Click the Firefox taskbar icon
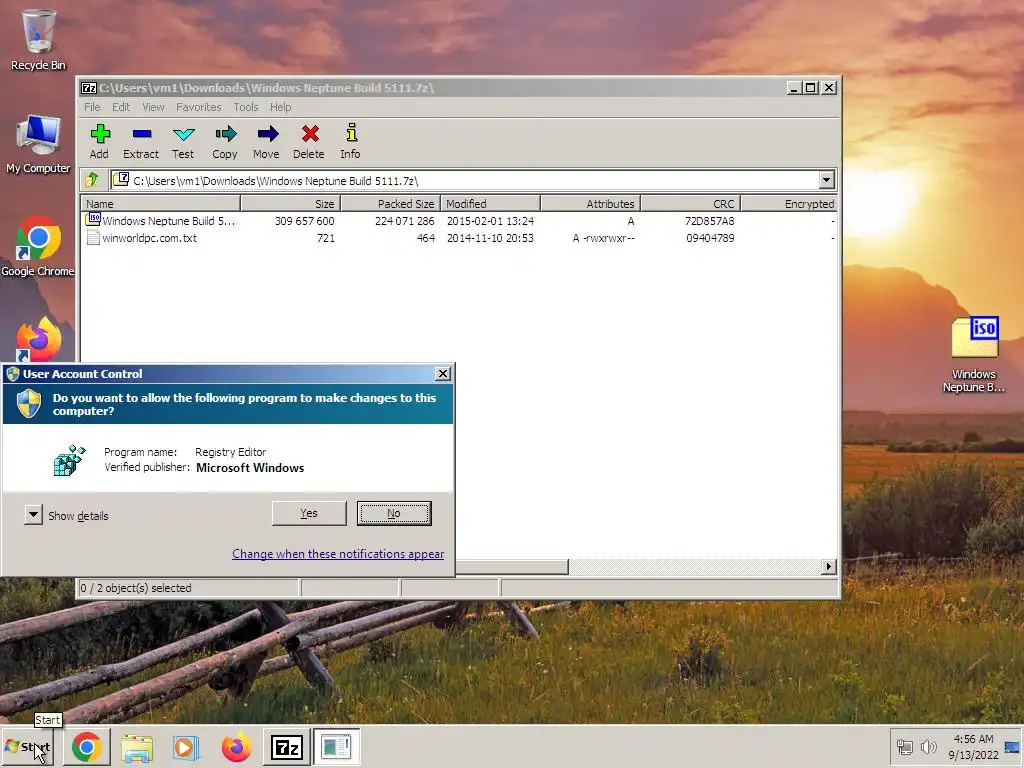 point(236,746)
